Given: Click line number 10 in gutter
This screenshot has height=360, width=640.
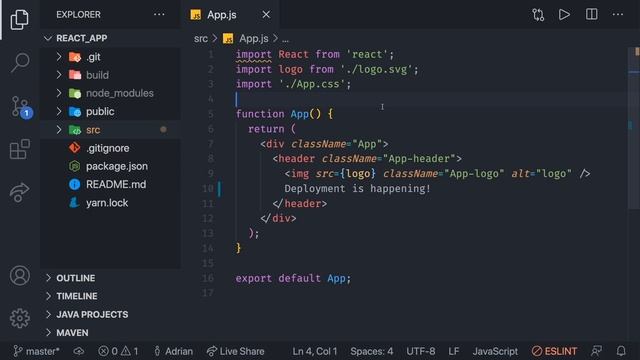Looking at the screenshot, I should [x=208, y=189].
